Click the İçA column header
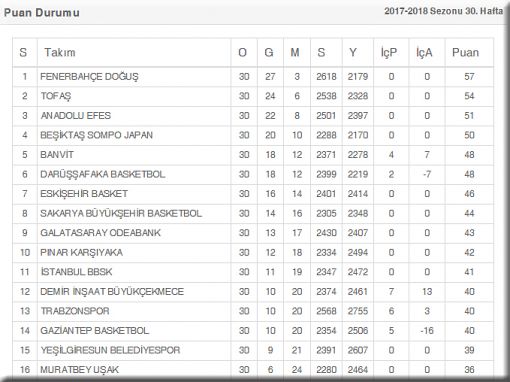This screenshot has height=382, width=510. point(424,52)
